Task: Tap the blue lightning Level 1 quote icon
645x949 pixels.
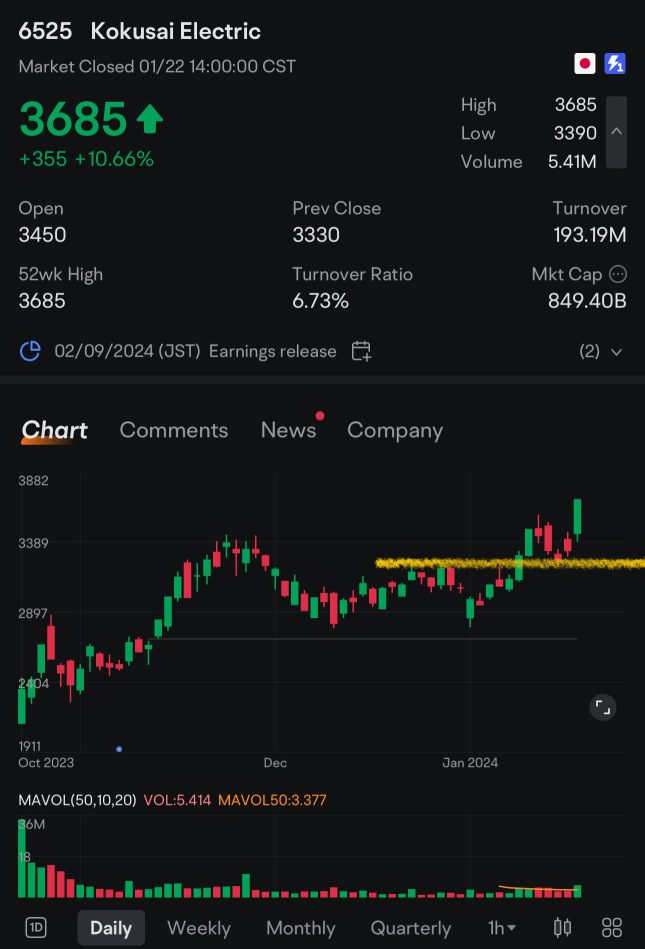Action: pos(615,64)
